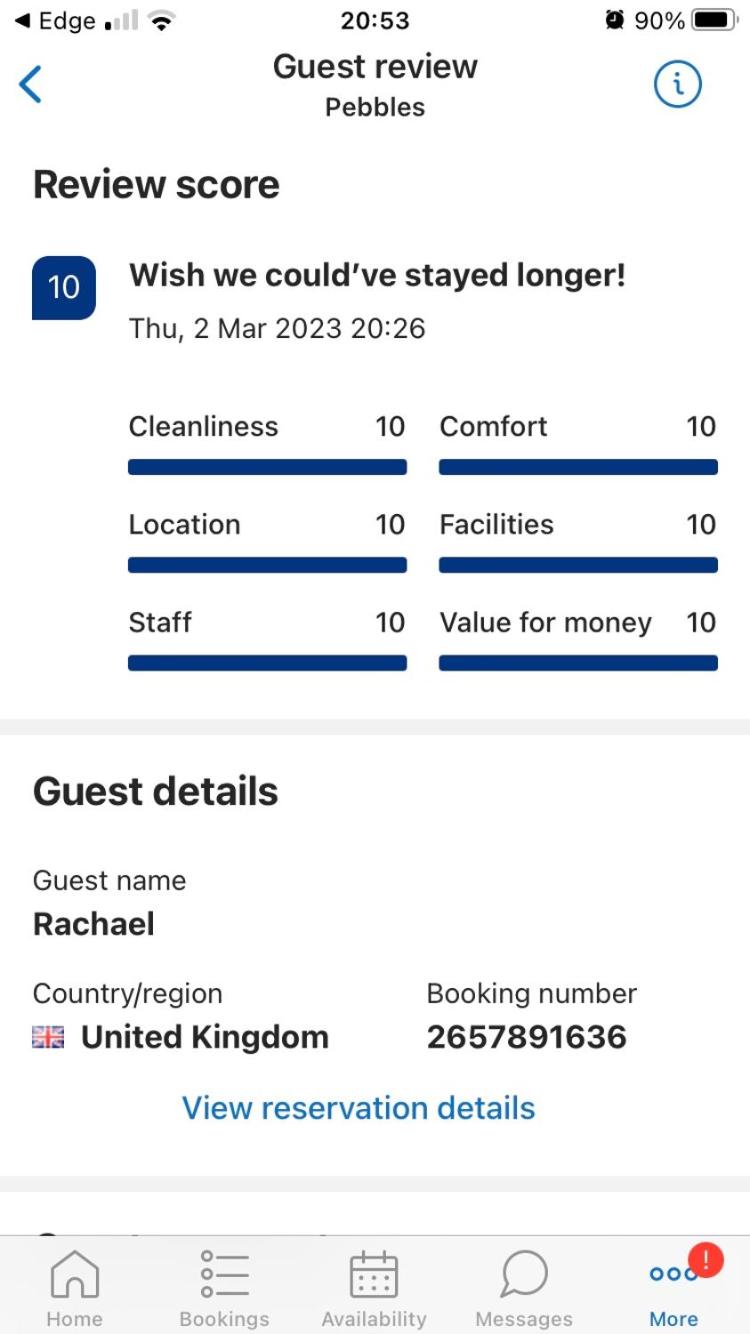Image resolution: width=750 pixels, height=1334 pixels.
Task: Open the Availability calendar tab
Action: pos(374,1288)
